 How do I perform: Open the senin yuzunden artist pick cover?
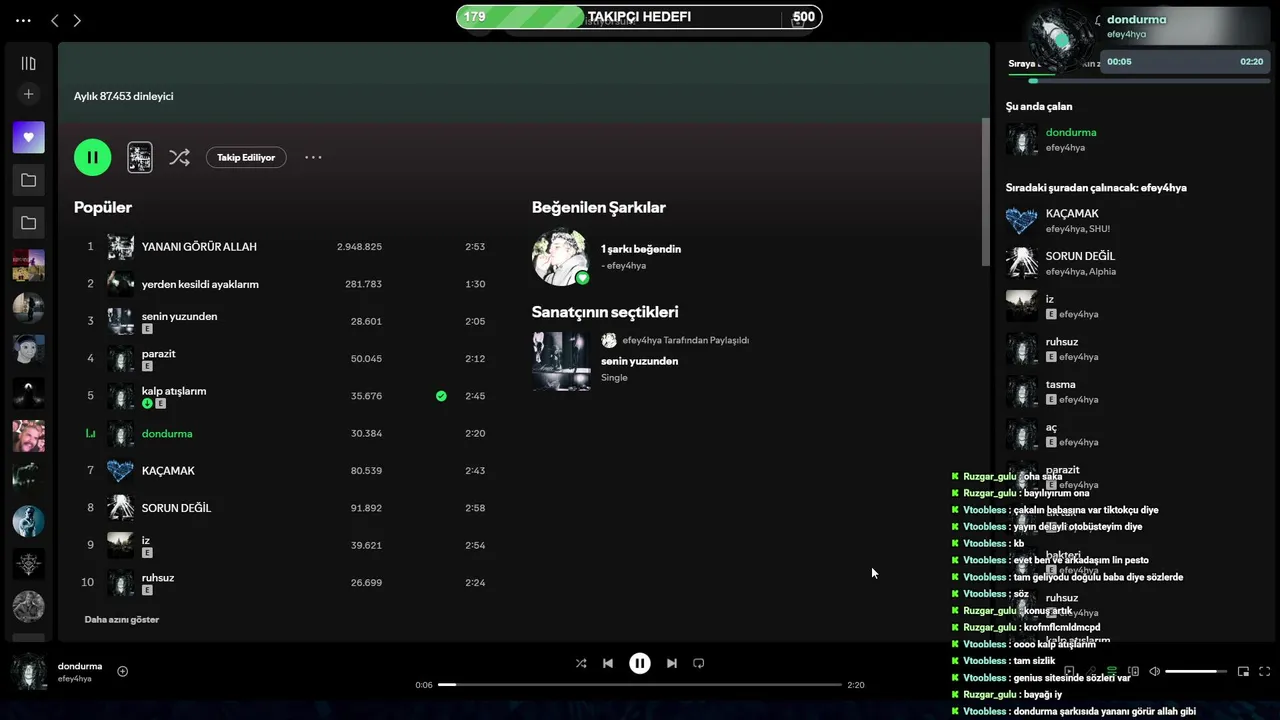(561, 361)
